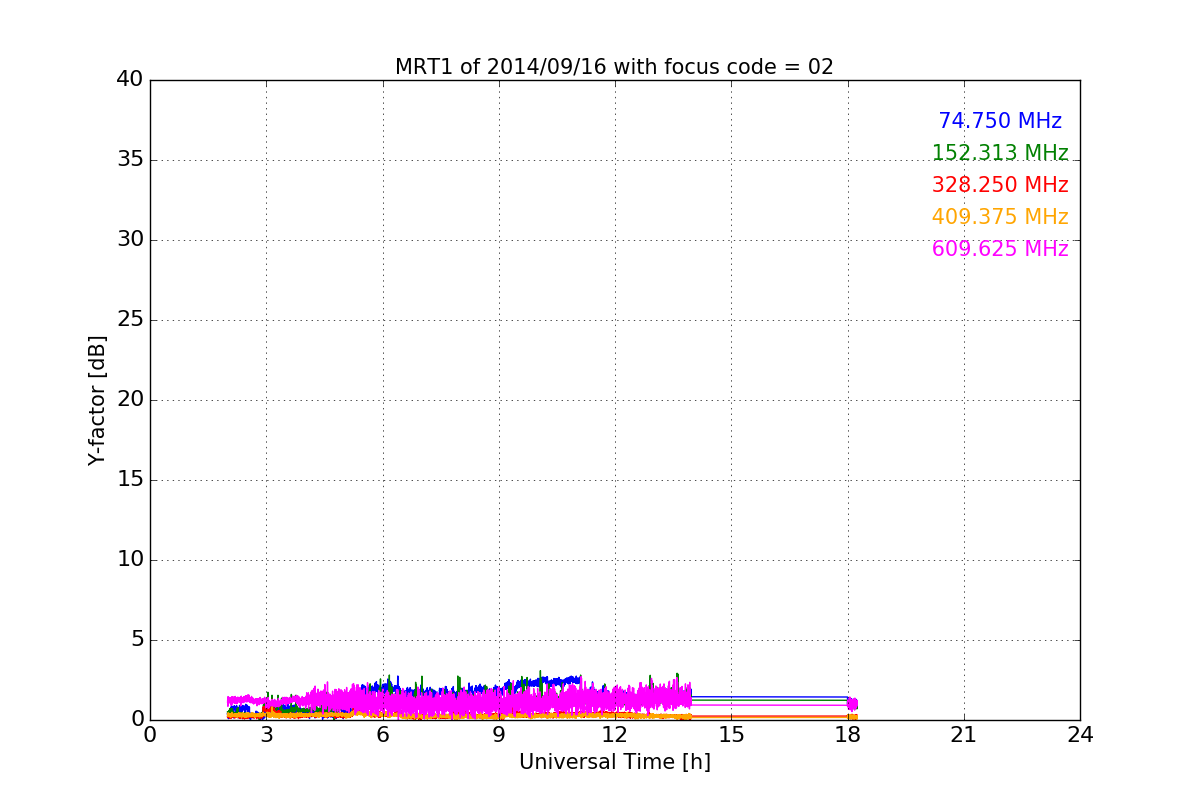The width and height of the screenshot is (1200, 800).
Task: Click the x-axis tick value 12
Action: tap(615, 735)
